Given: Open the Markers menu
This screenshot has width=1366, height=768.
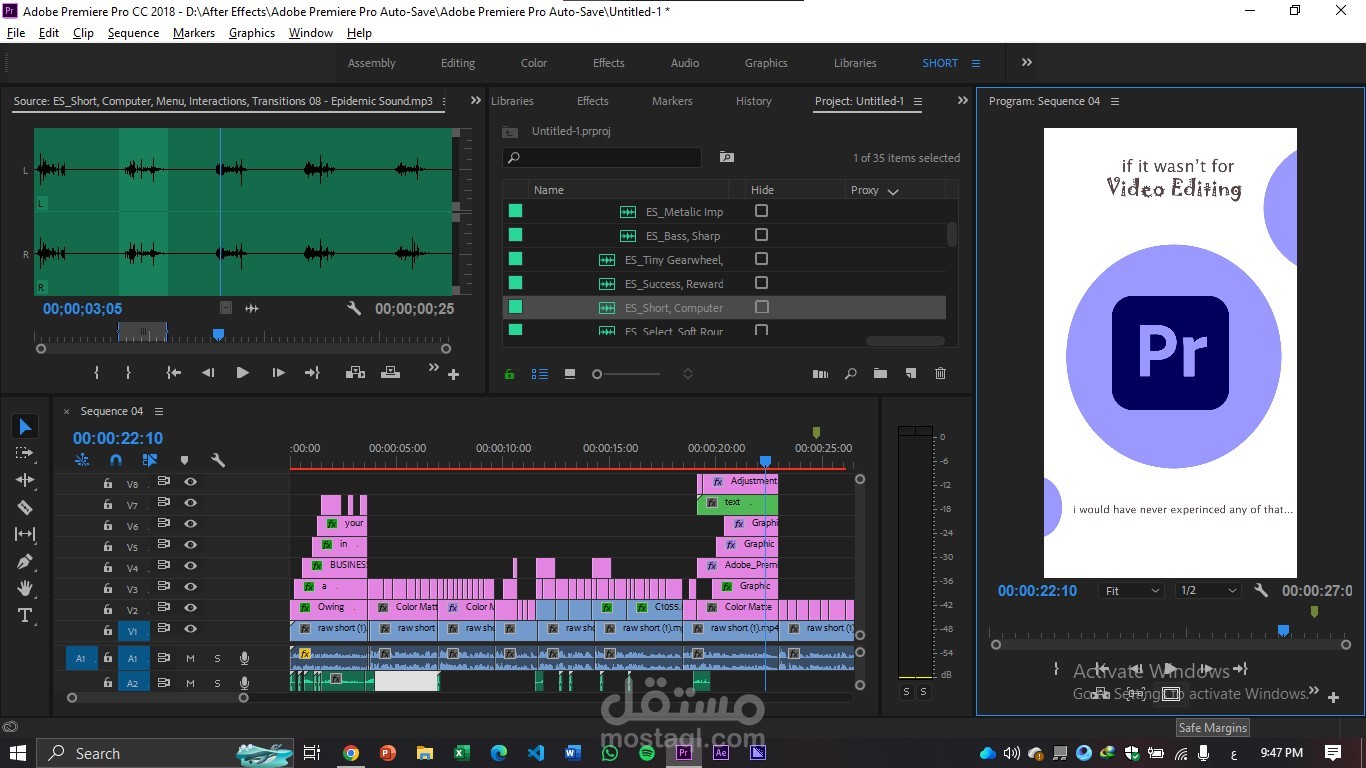Looking at the screenshot, I should (x=194, y=33).
